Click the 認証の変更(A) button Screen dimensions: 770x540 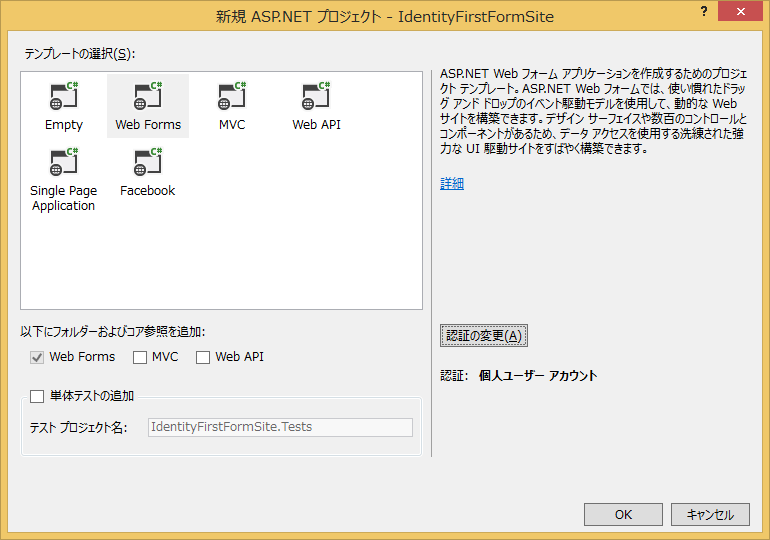tap(484, 336)
